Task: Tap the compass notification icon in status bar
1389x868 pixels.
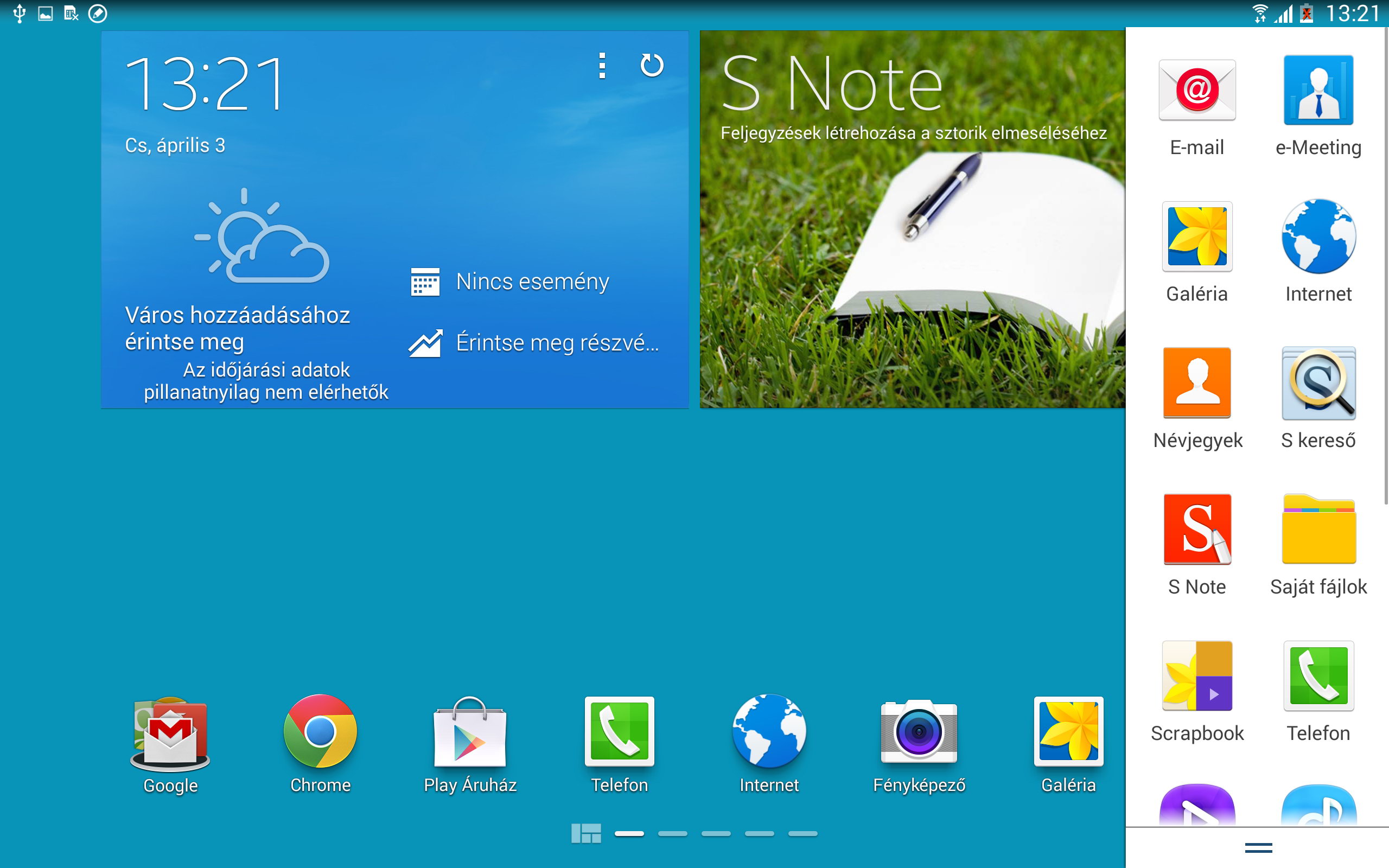Action: coord(98,13)
